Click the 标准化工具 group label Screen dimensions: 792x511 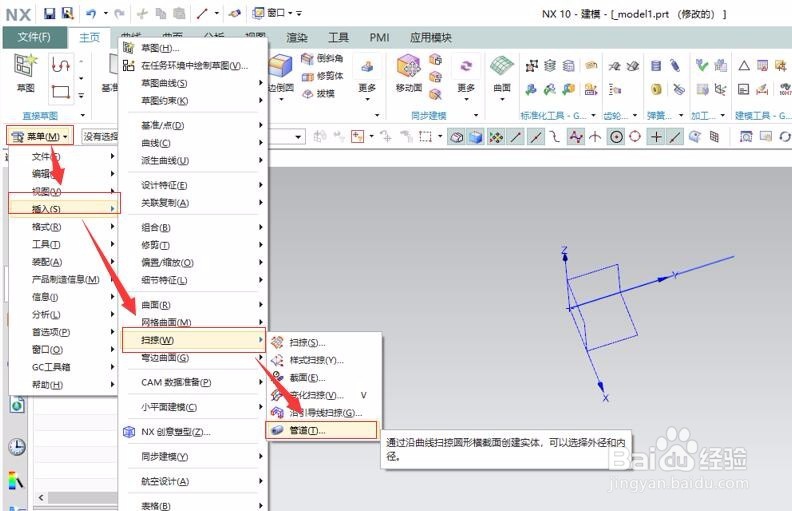coord(554,116)
